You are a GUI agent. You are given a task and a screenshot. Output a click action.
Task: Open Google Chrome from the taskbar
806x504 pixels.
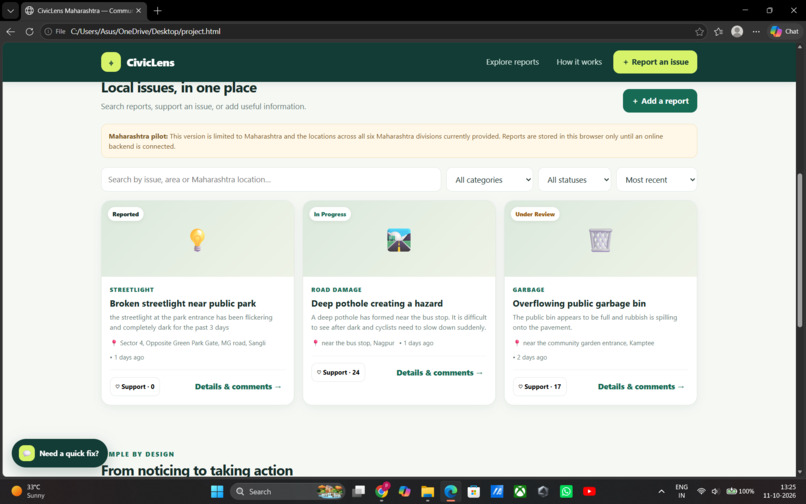coord(381,492)
